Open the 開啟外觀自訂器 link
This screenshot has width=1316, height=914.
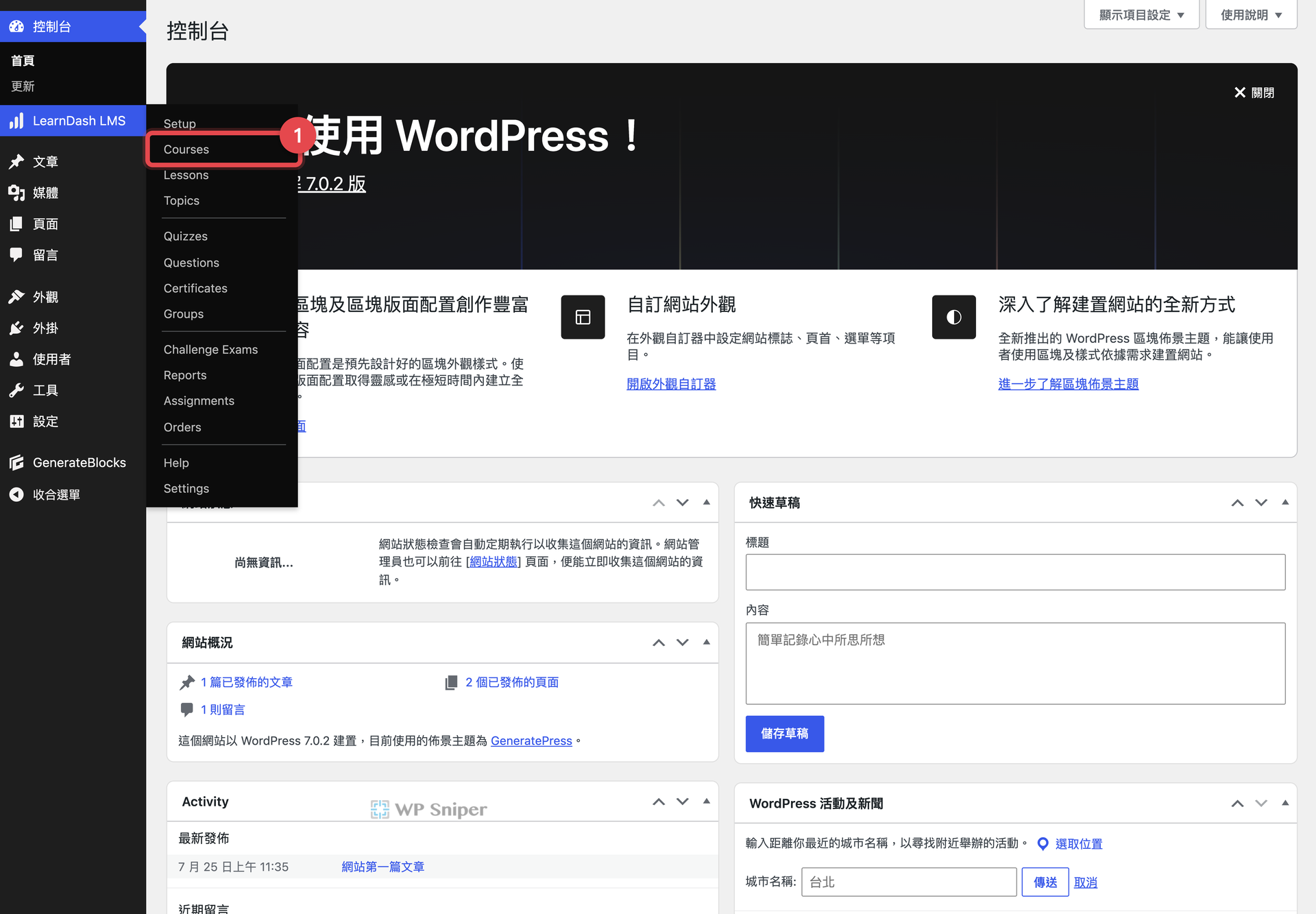671,384
